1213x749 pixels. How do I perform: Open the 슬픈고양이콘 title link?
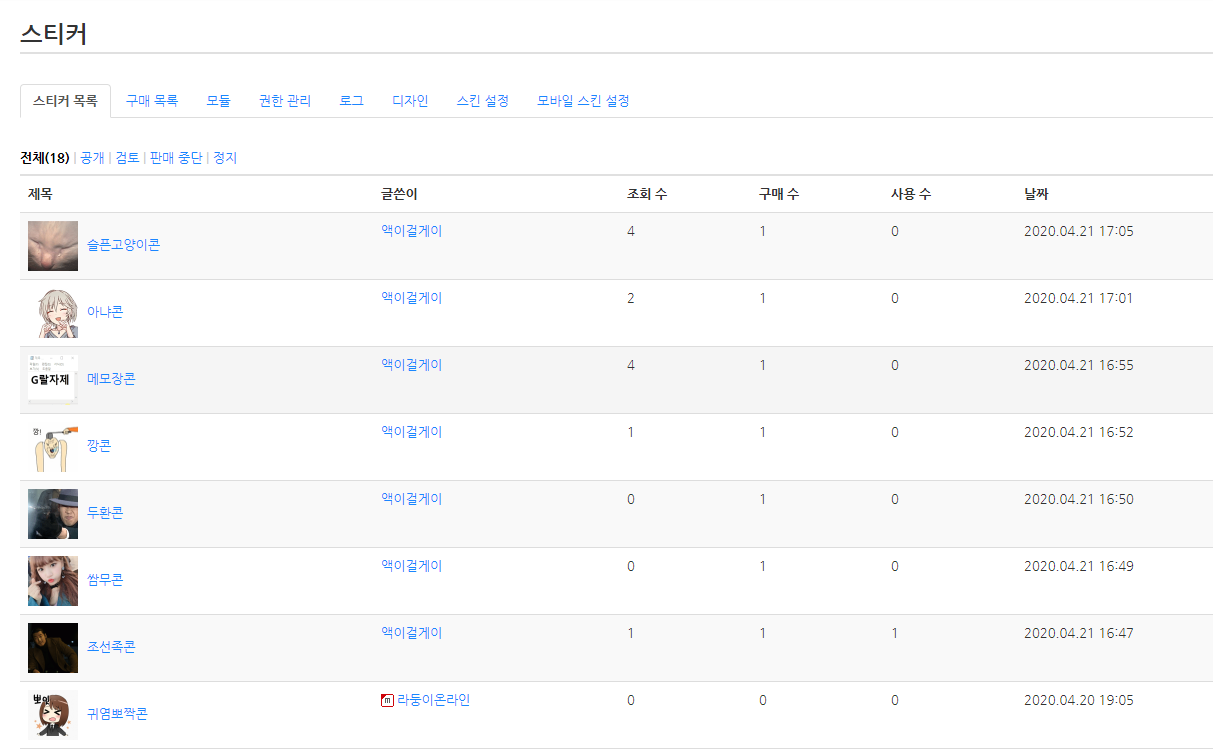(x=123, y=245)
